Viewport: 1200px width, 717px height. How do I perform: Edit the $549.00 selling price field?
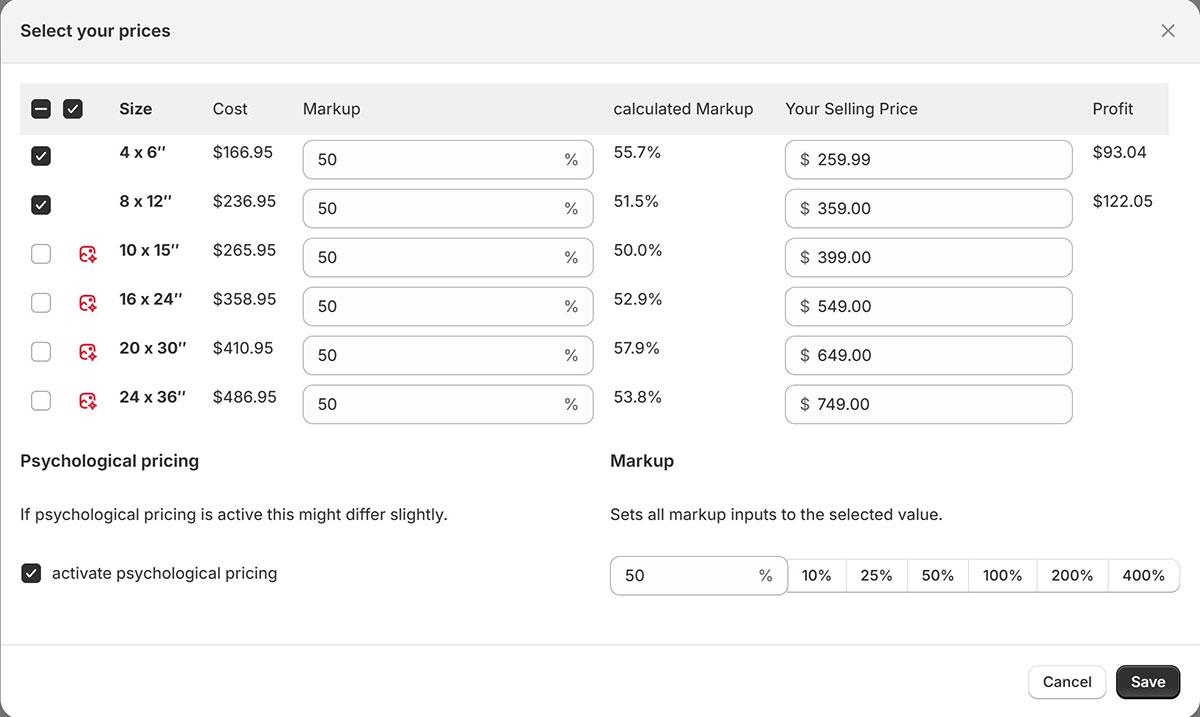coord(929,307)
